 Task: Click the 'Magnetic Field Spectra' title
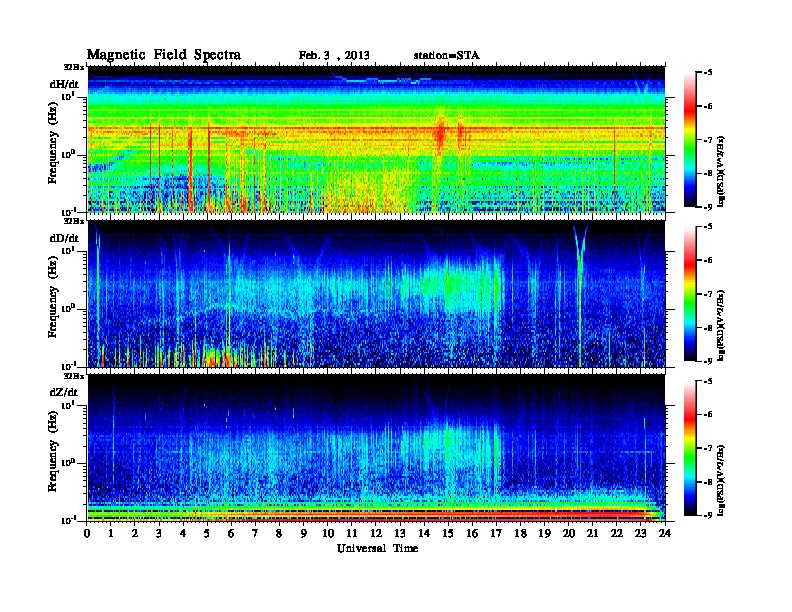164,55
